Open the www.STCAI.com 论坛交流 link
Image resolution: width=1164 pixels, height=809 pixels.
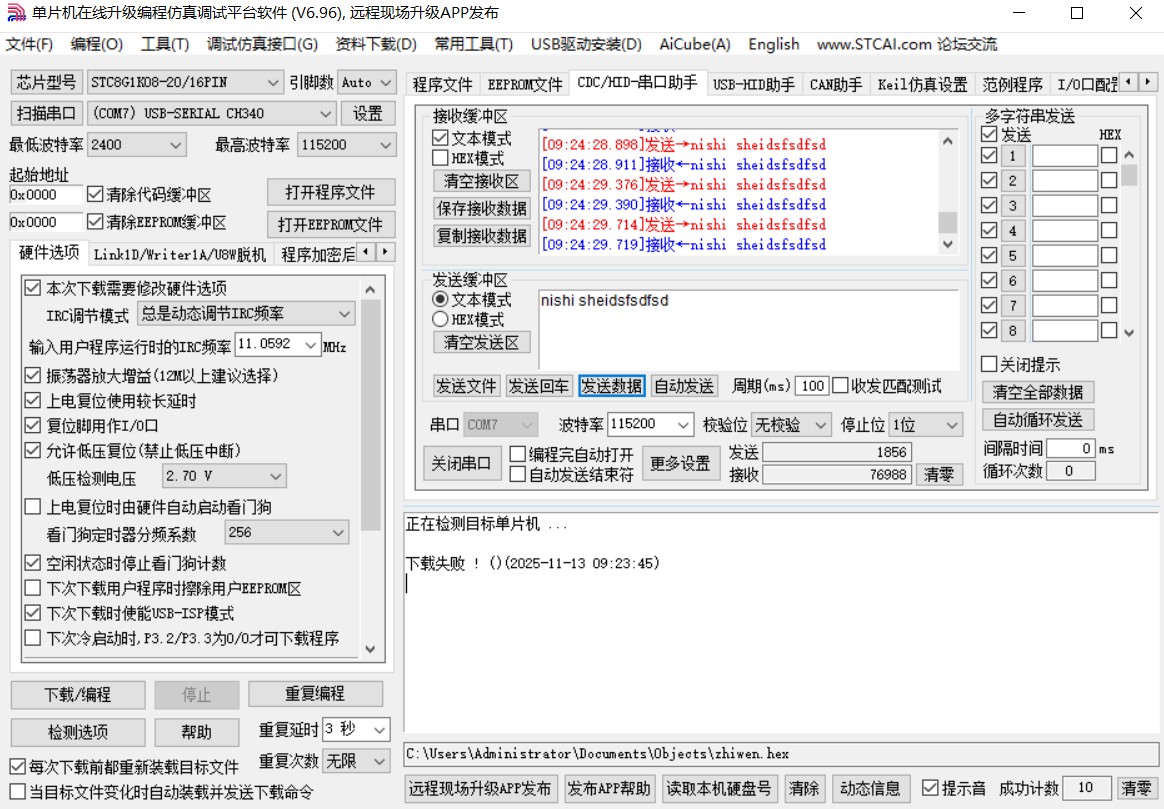[905, 44]
